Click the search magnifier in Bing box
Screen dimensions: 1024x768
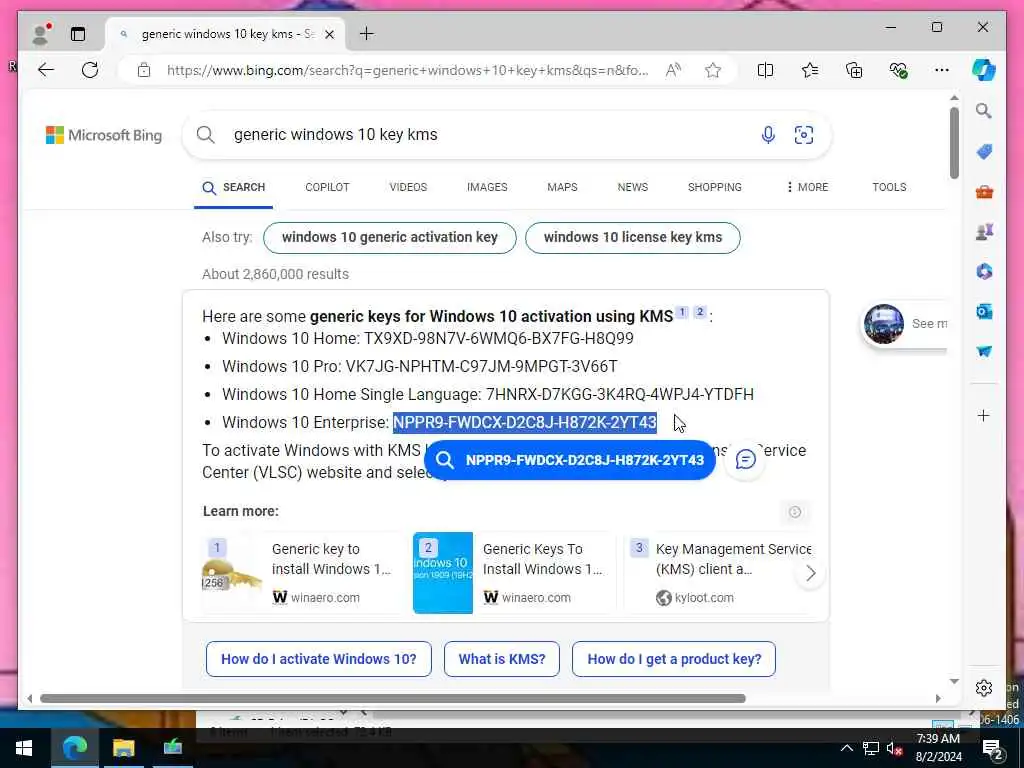pos(206,135)
